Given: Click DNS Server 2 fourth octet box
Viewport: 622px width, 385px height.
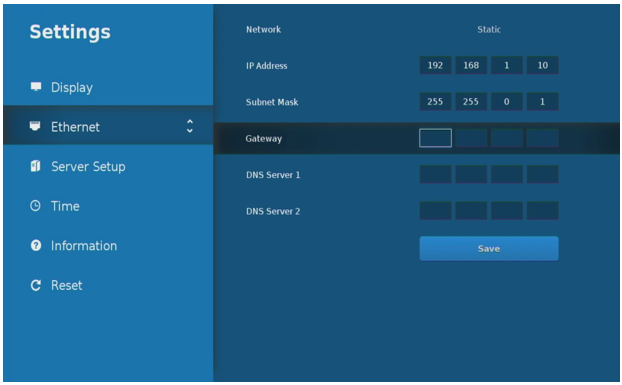Looking at the screenshot, I should [x=542, y=211].
